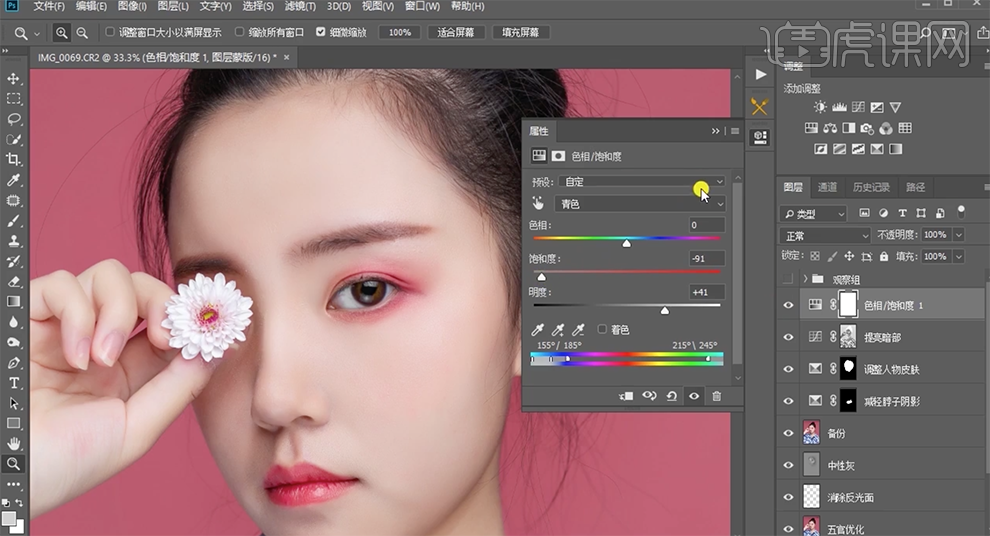Select the Clone Stamp tool
Screen dimensions: 990x536
tap(13, 241)
